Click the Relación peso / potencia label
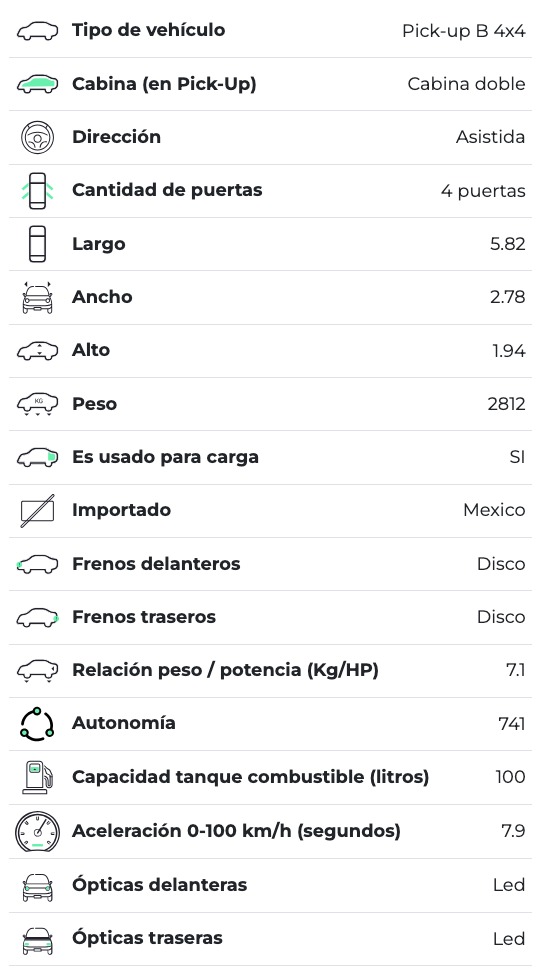This screenshot has width=544, height=976. [225, 670]
